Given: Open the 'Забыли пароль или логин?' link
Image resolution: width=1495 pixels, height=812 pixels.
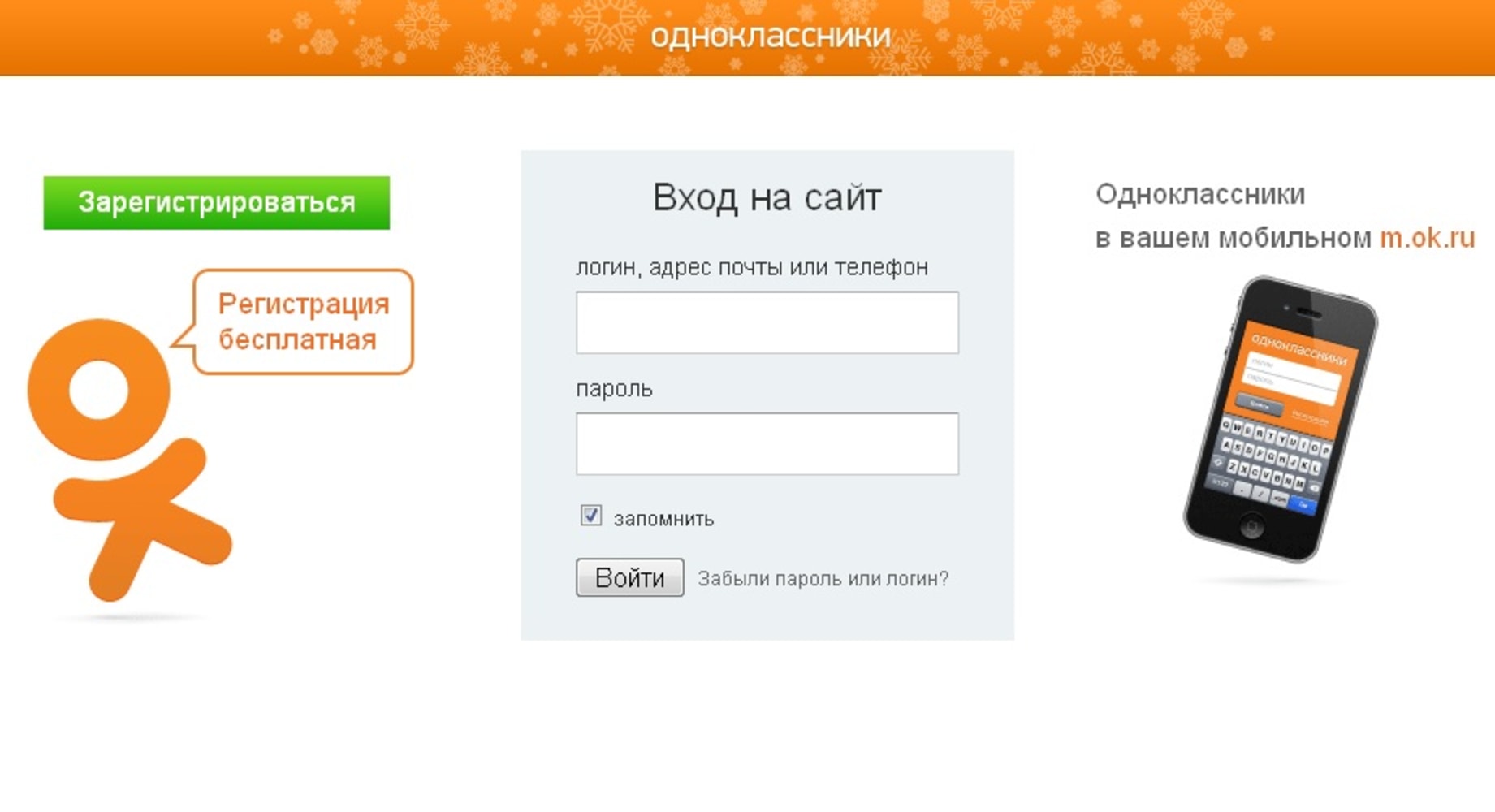Looking at the screenshot, I should 823,579.
